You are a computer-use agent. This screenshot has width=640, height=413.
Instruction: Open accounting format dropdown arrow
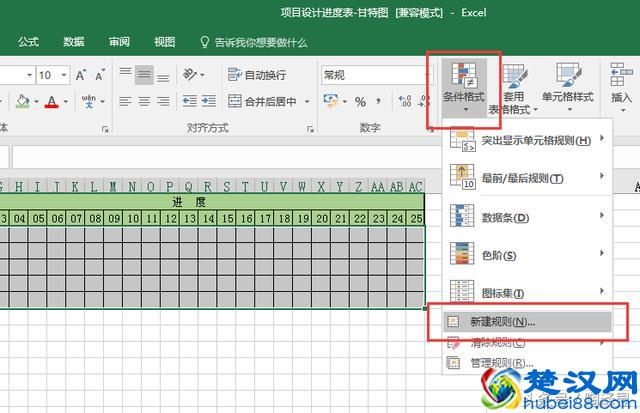coord(345,101)
